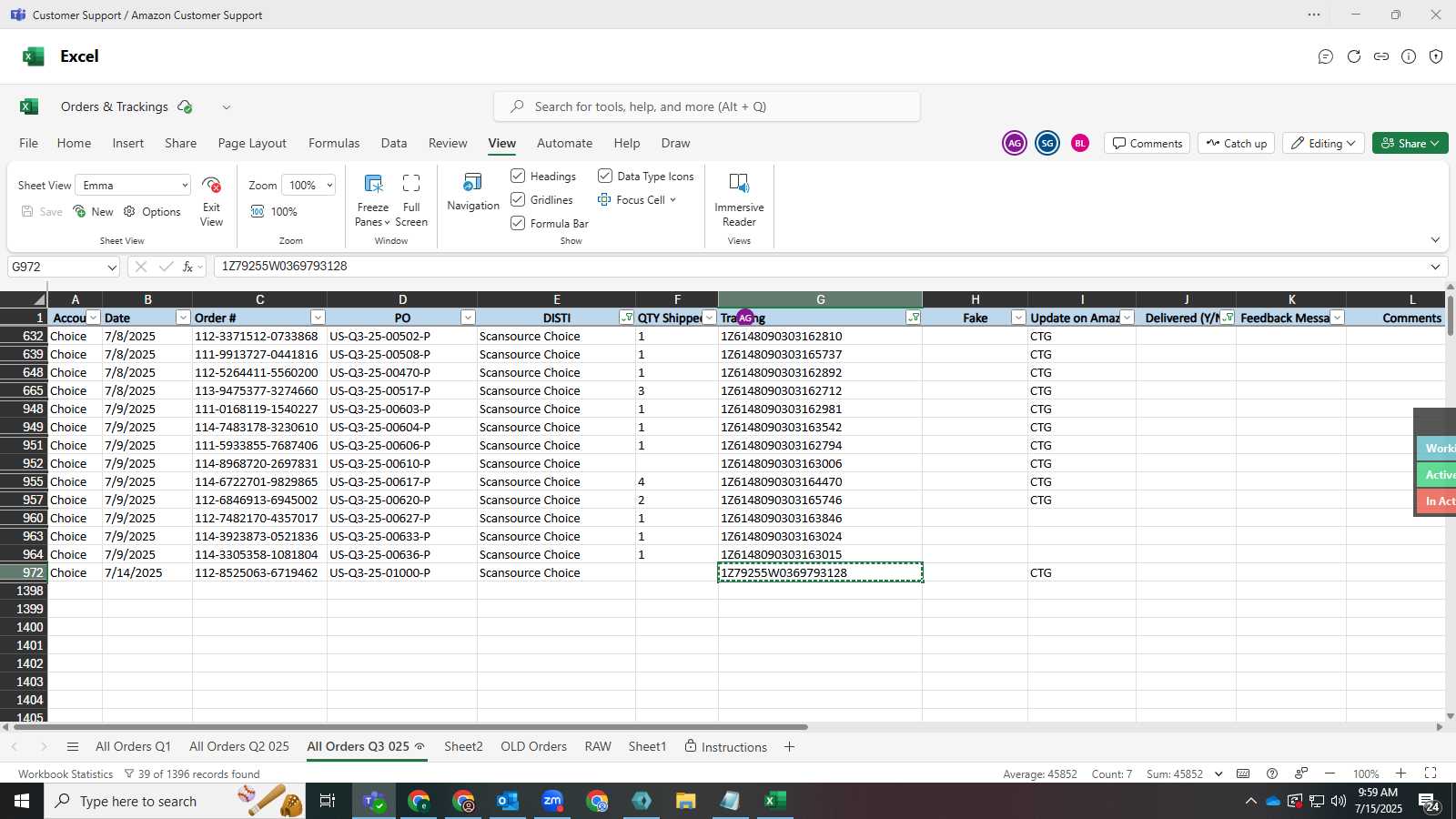Click Workbook Statistics in status bar

(x=66, y=774)
